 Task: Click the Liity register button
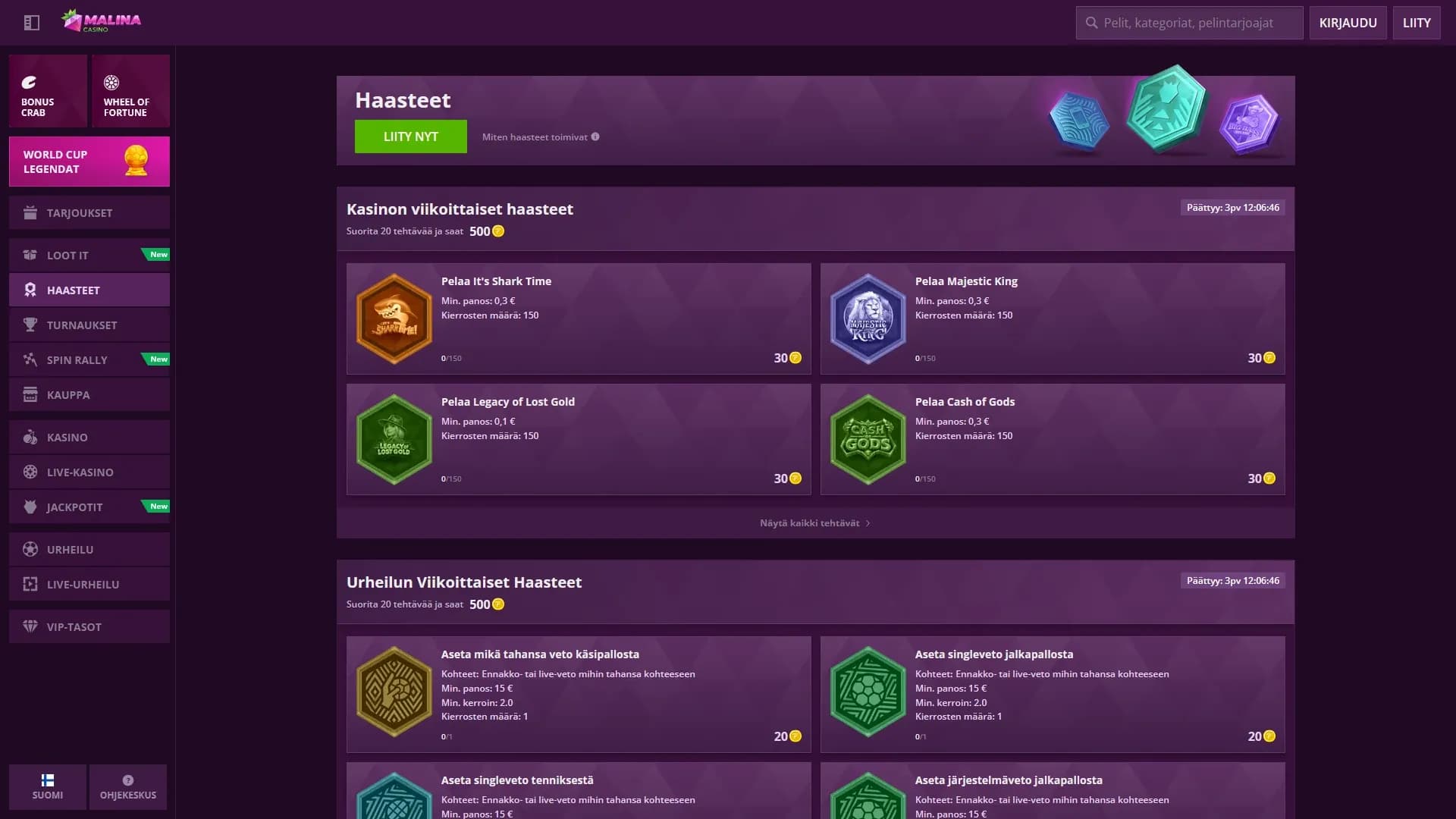pyautogui.click(x=1417, y=23)
